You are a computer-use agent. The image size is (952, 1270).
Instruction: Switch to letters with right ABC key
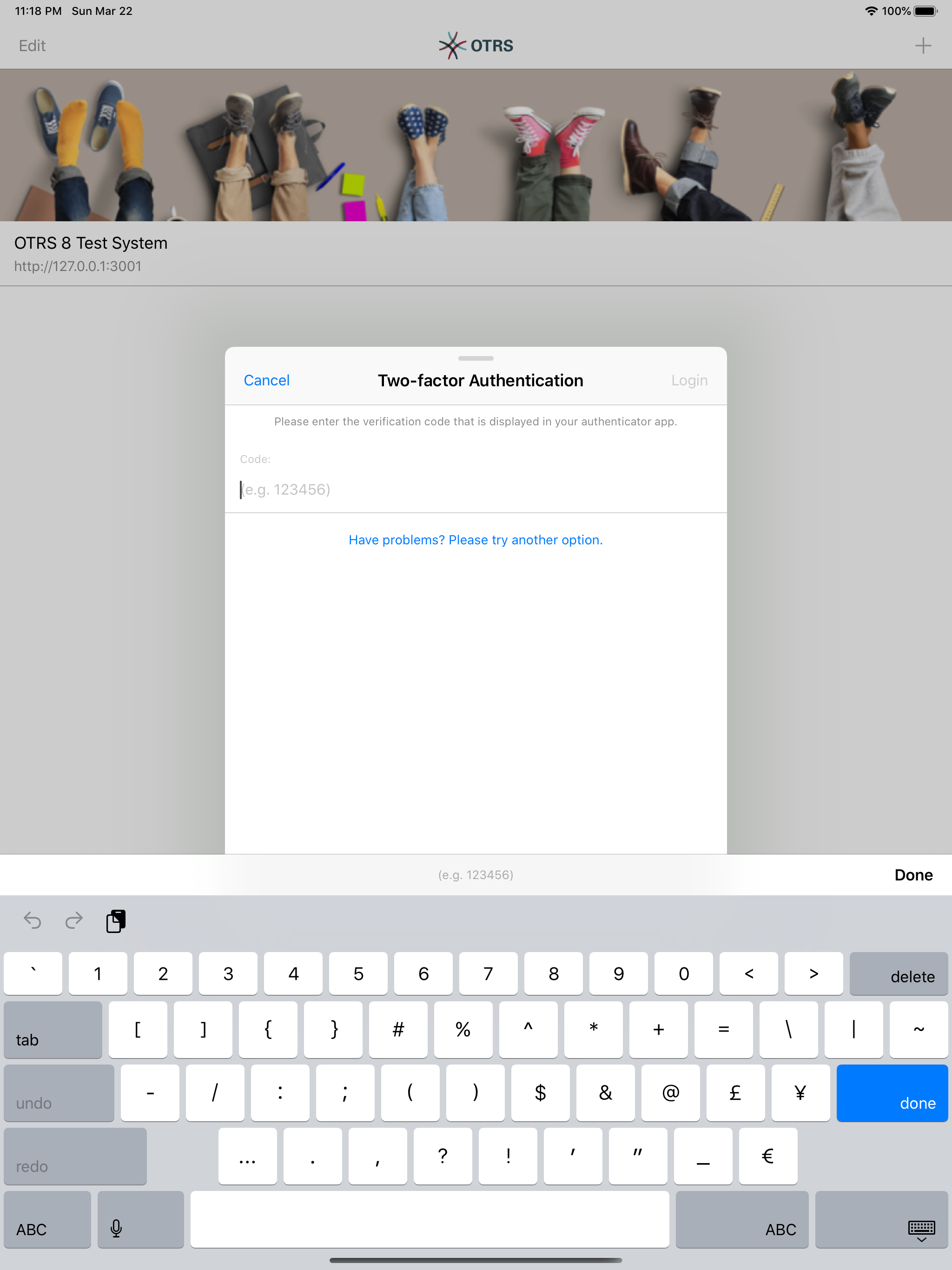pos(742,1219)
